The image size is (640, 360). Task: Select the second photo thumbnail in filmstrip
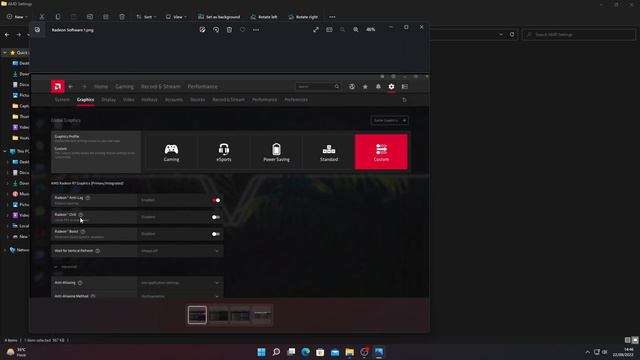[x=219, y=315]
